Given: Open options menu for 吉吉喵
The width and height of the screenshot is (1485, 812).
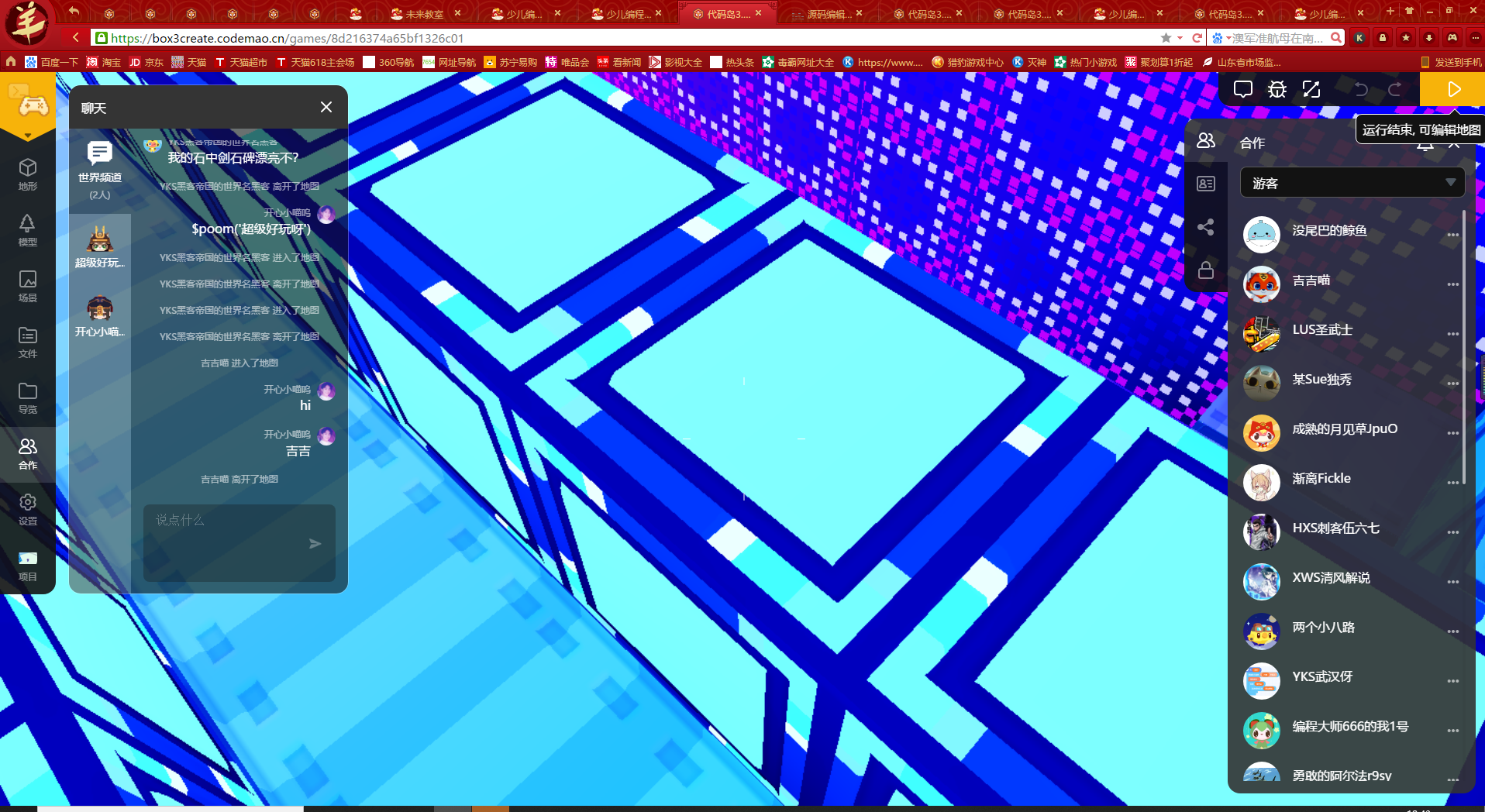Looking at the screenshot, I should click(x=1452, y=284).
